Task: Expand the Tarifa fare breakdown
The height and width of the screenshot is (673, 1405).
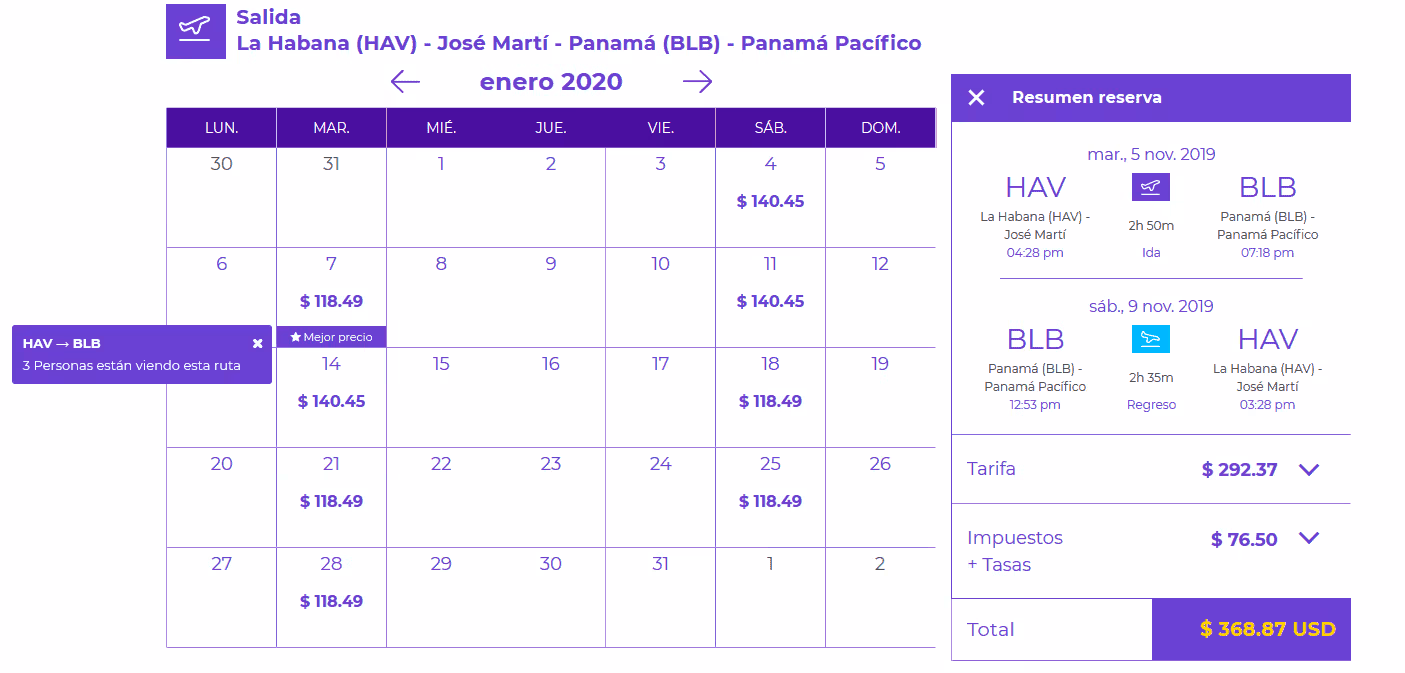Action: coord(1309,469)
